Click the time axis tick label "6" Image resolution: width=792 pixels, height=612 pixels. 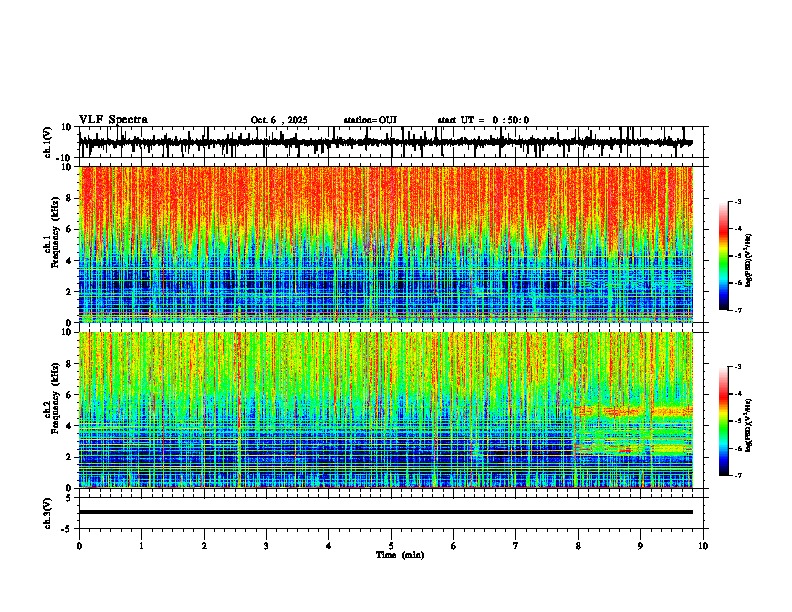(x=454, y=546)
